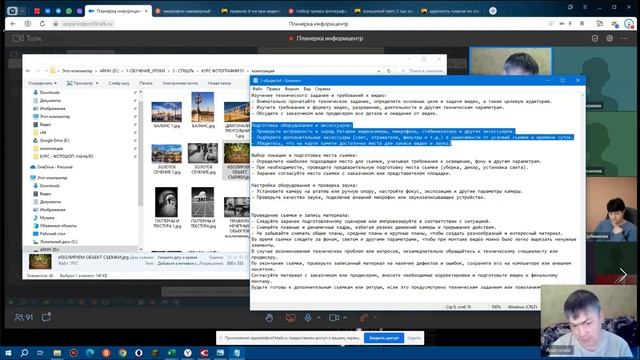Click the "Скрыть" link in sharing bar
The height and width of the screenshot is (360, 640).
[x=414, y=338]
